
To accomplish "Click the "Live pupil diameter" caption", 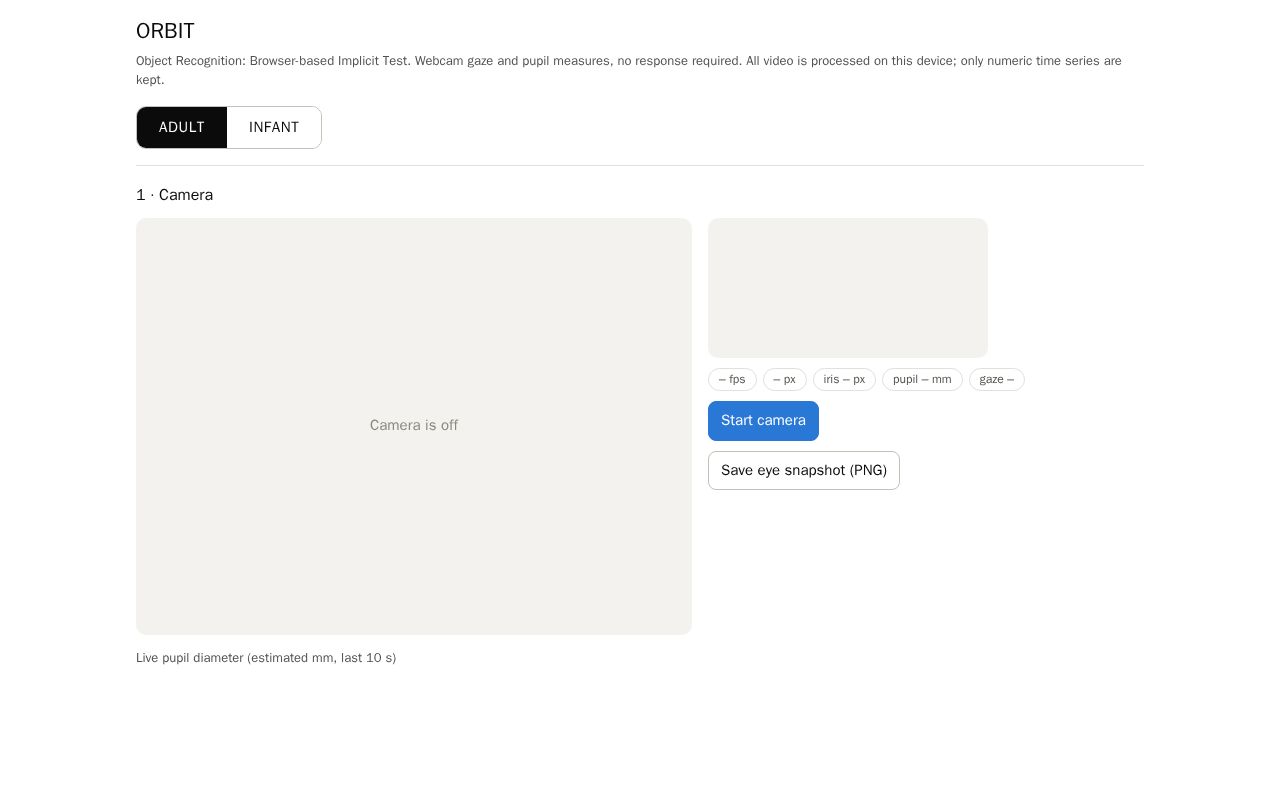I will tap(266, 658).
